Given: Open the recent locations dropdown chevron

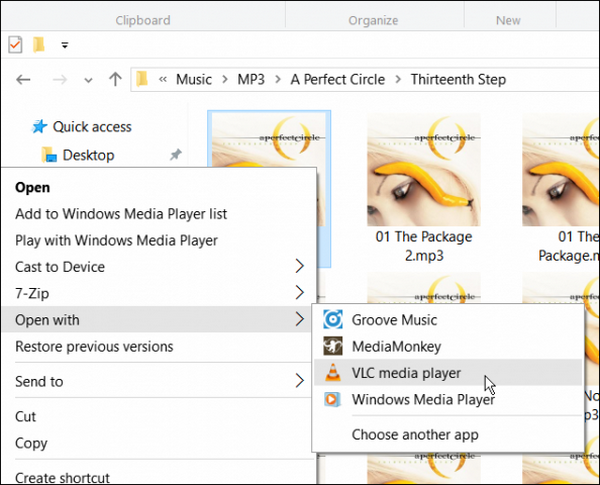Looking at the screenshot, I should point(88,80).
